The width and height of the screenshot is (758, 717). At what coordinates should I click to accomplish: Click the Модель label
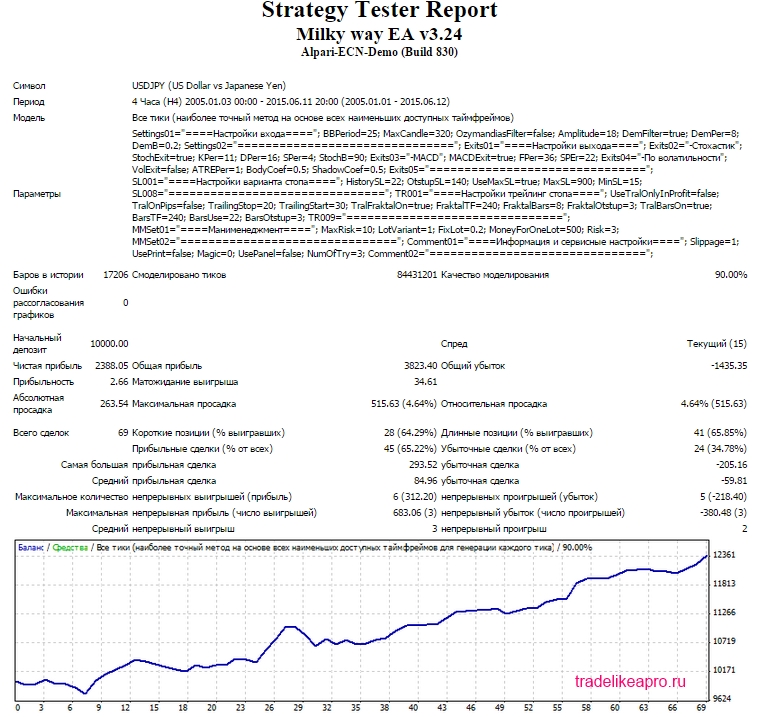coord(29,118)
